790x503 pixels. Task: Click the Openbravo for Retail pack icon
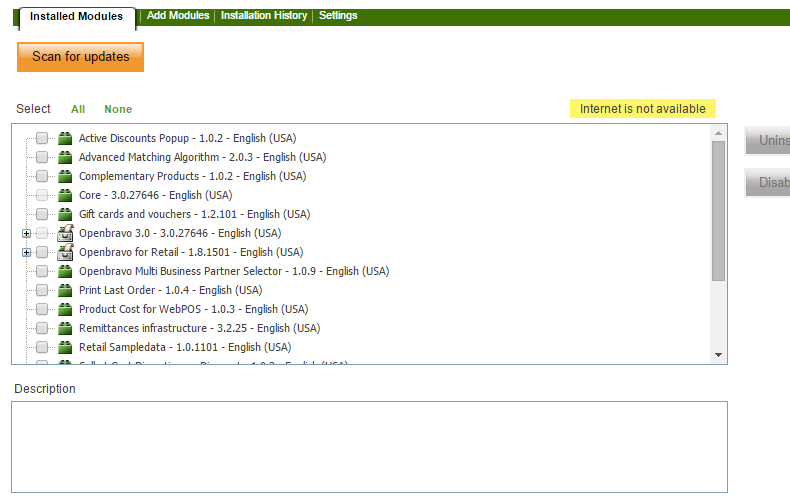pos(65,252)
